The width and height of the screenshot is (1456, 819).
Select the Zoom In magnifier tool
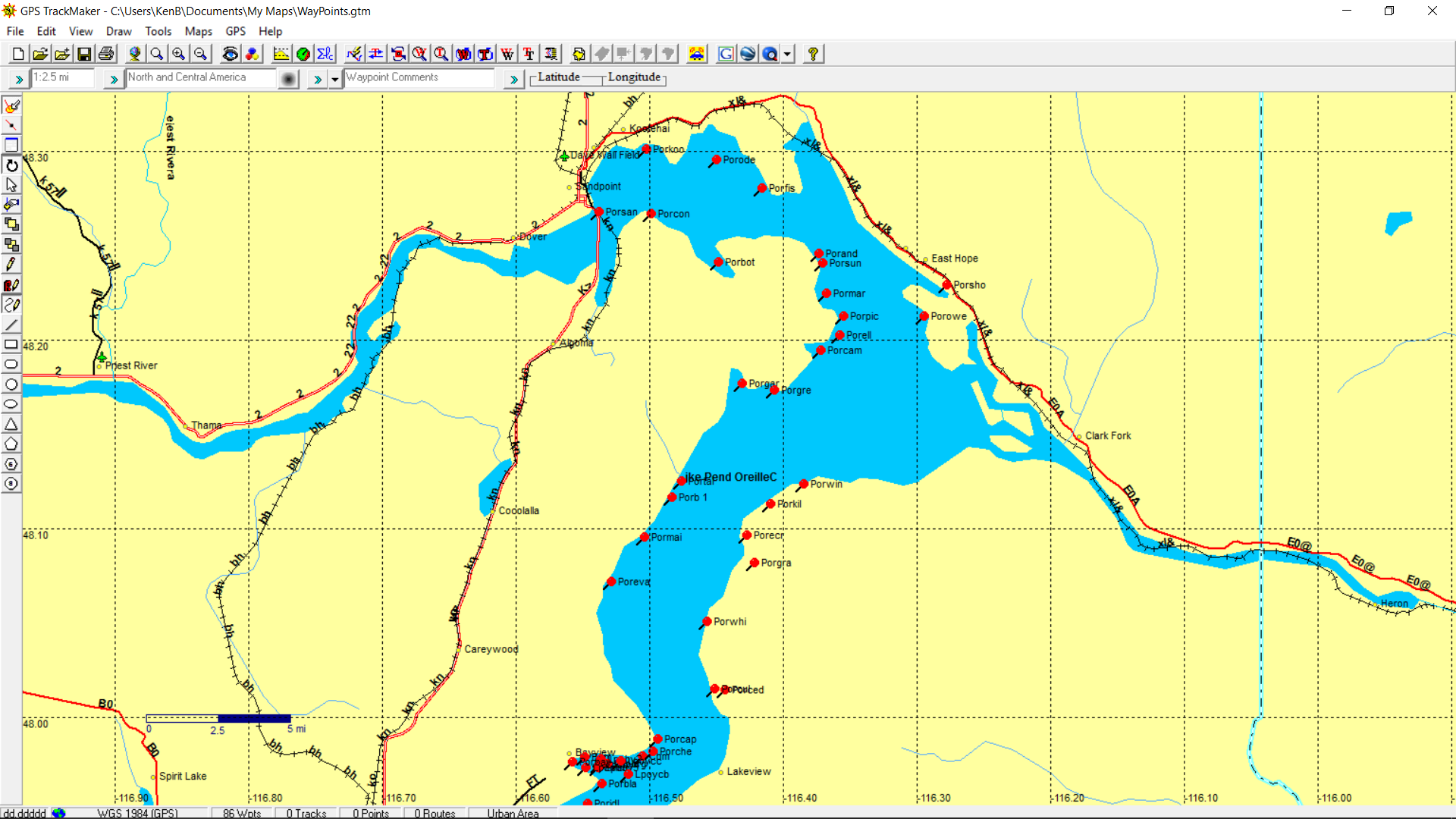[178, 54]
